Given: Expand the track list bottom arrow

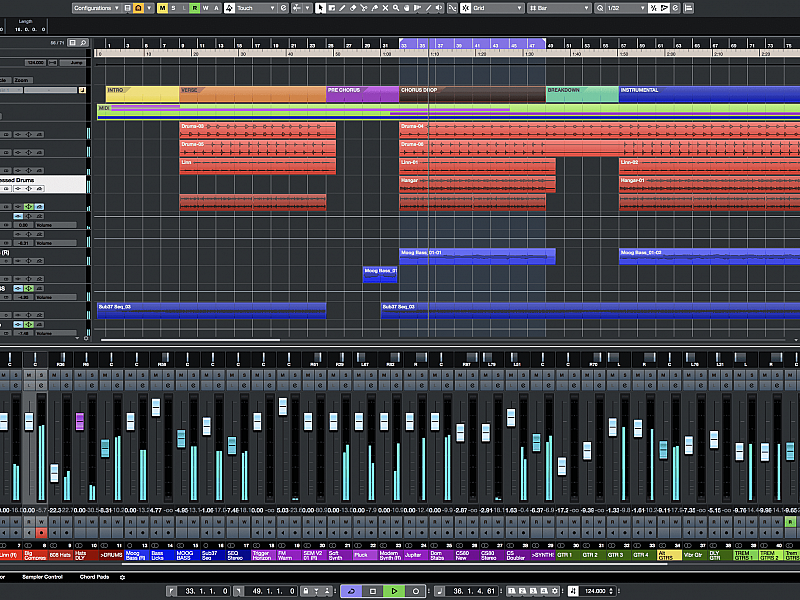Looking at the screenshot, I should [x=77, y=338].
